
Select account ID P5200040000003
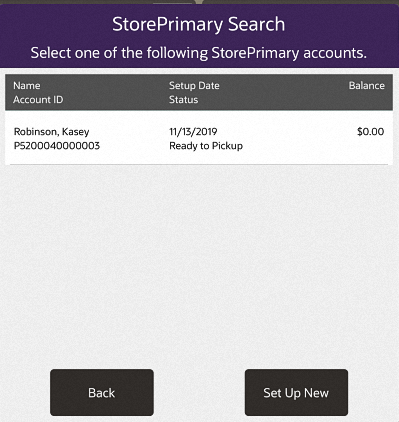click(57, 146)
